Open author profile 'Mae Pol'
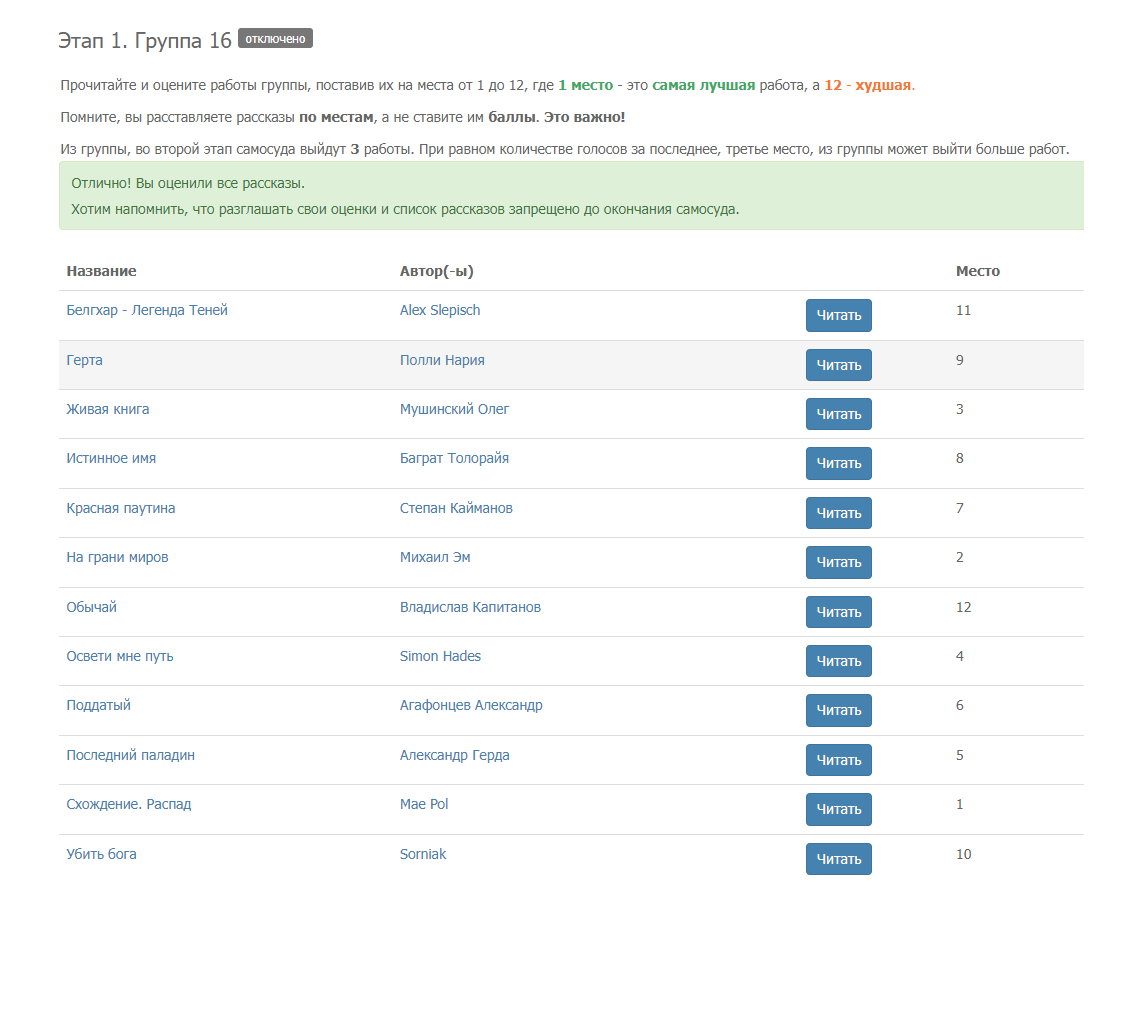 [x=424, y=804]
